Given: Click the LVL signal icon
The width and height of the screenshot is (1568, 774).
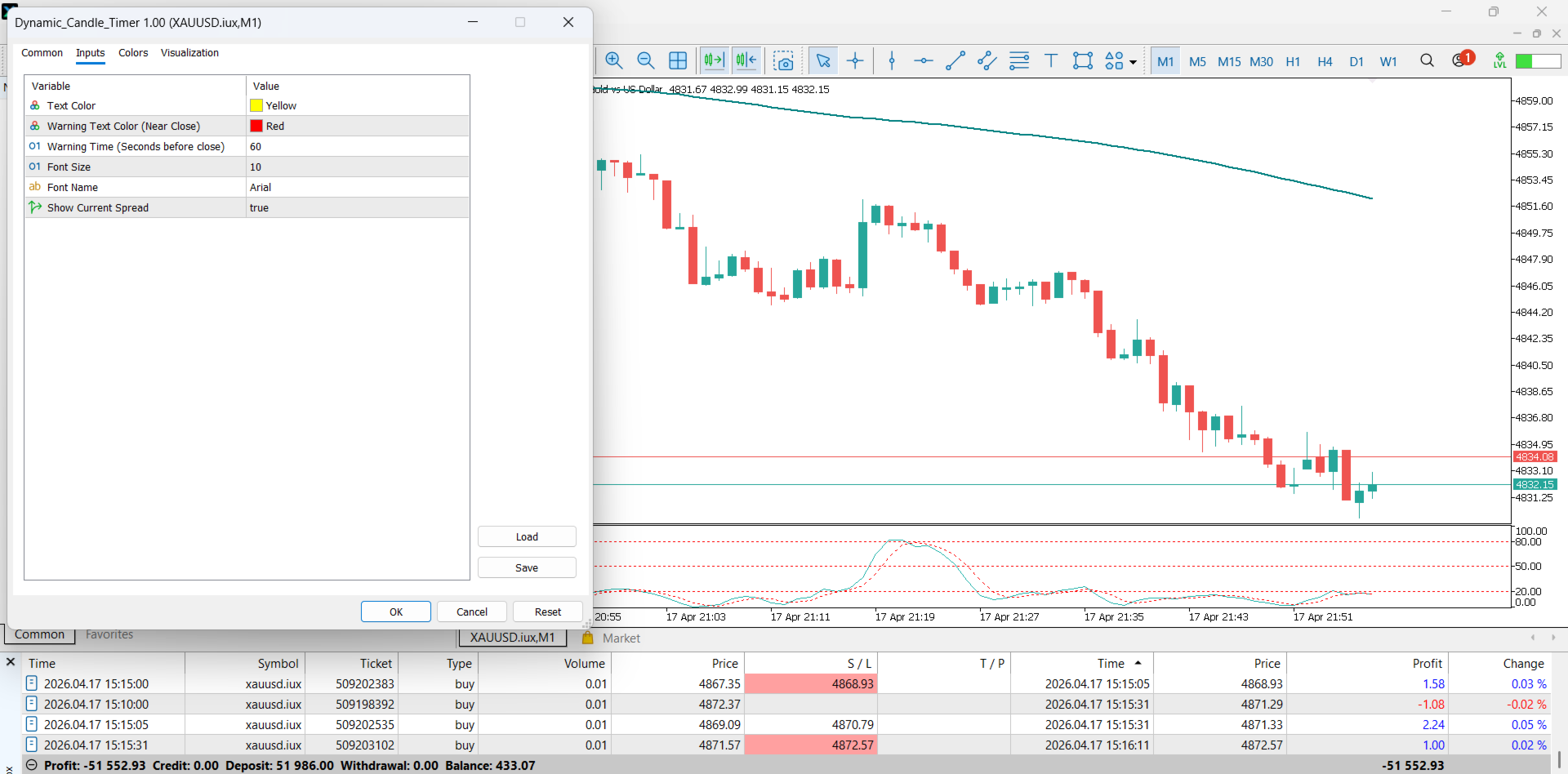Looking at the screenshot, I should (1500, 60).
